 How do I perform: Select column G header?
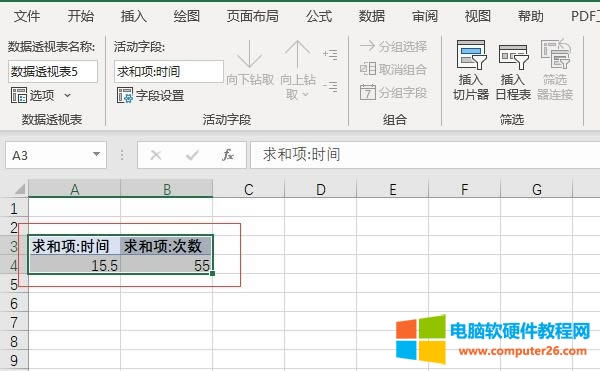click(x=536, y=189)
